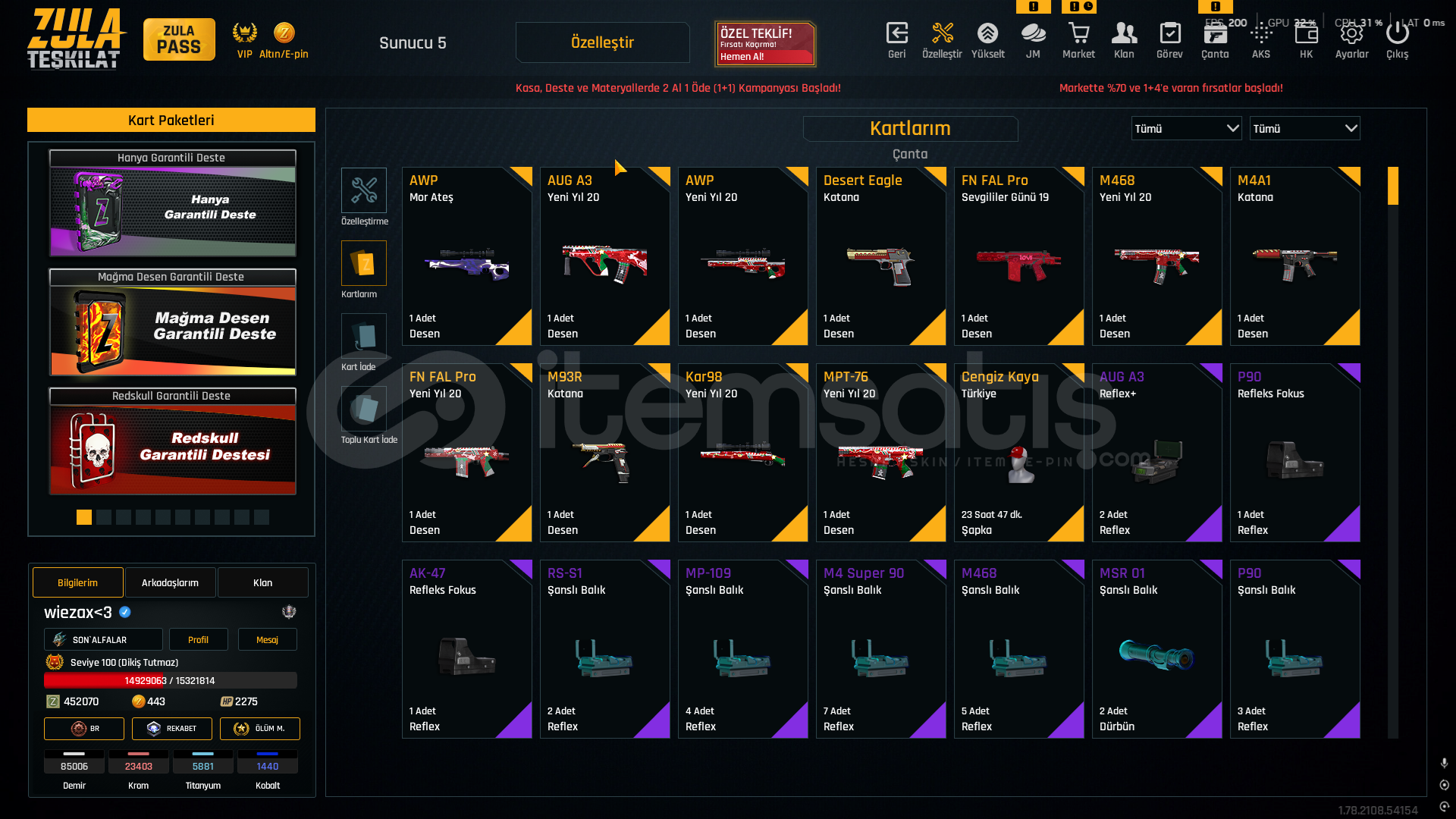Select second card pack page dot

click(104, 517)
